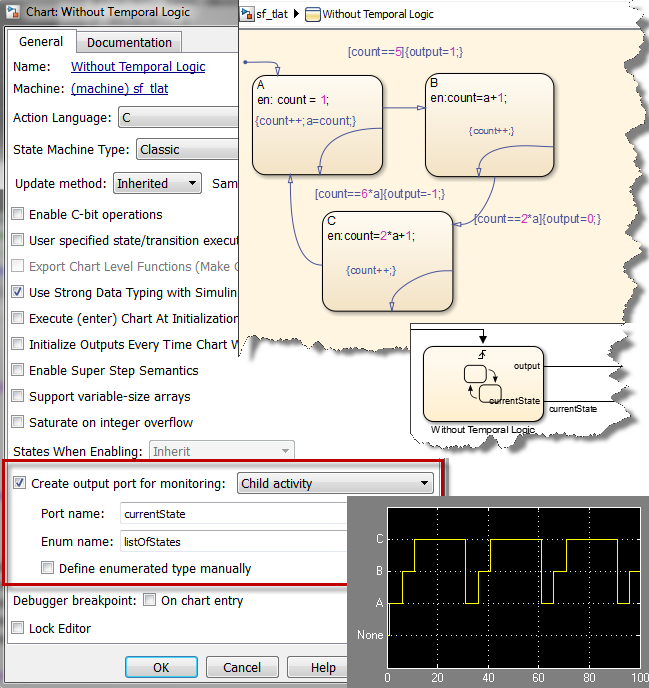Enable C-bit operations checkbox

click(x=18, y=215)
